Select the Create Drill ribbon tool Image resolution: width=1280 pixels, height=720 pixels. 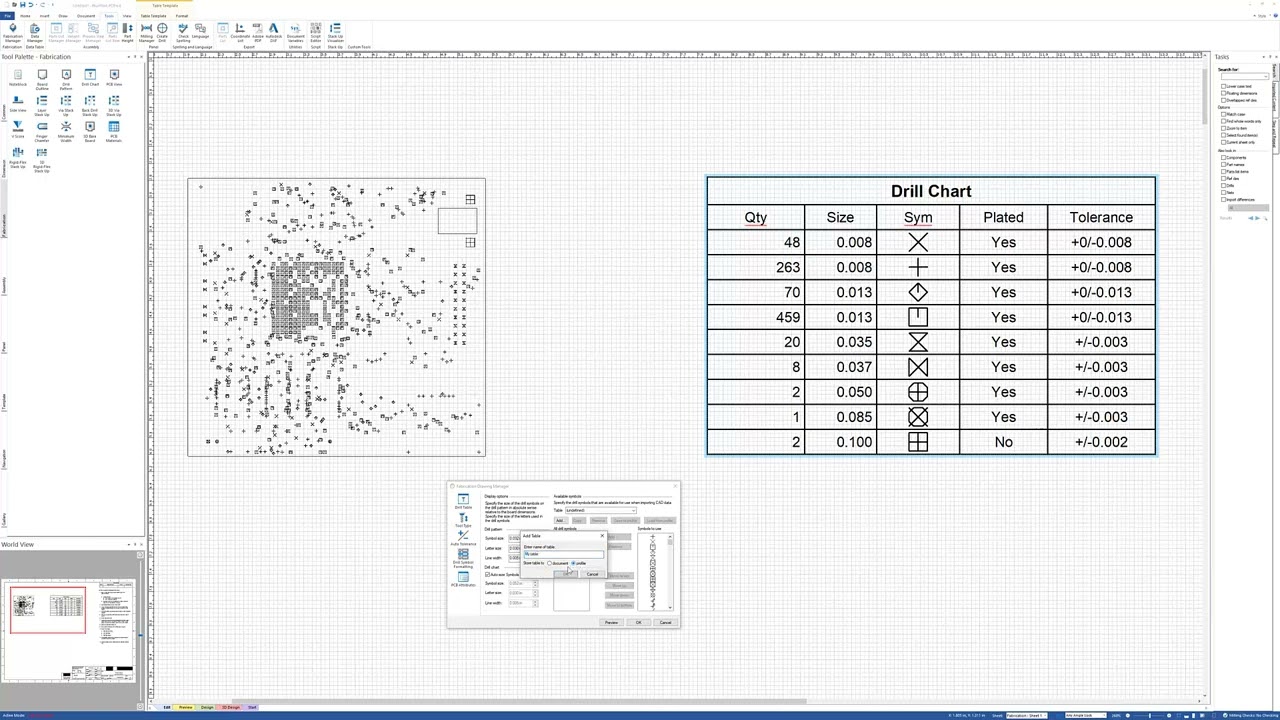162,34
